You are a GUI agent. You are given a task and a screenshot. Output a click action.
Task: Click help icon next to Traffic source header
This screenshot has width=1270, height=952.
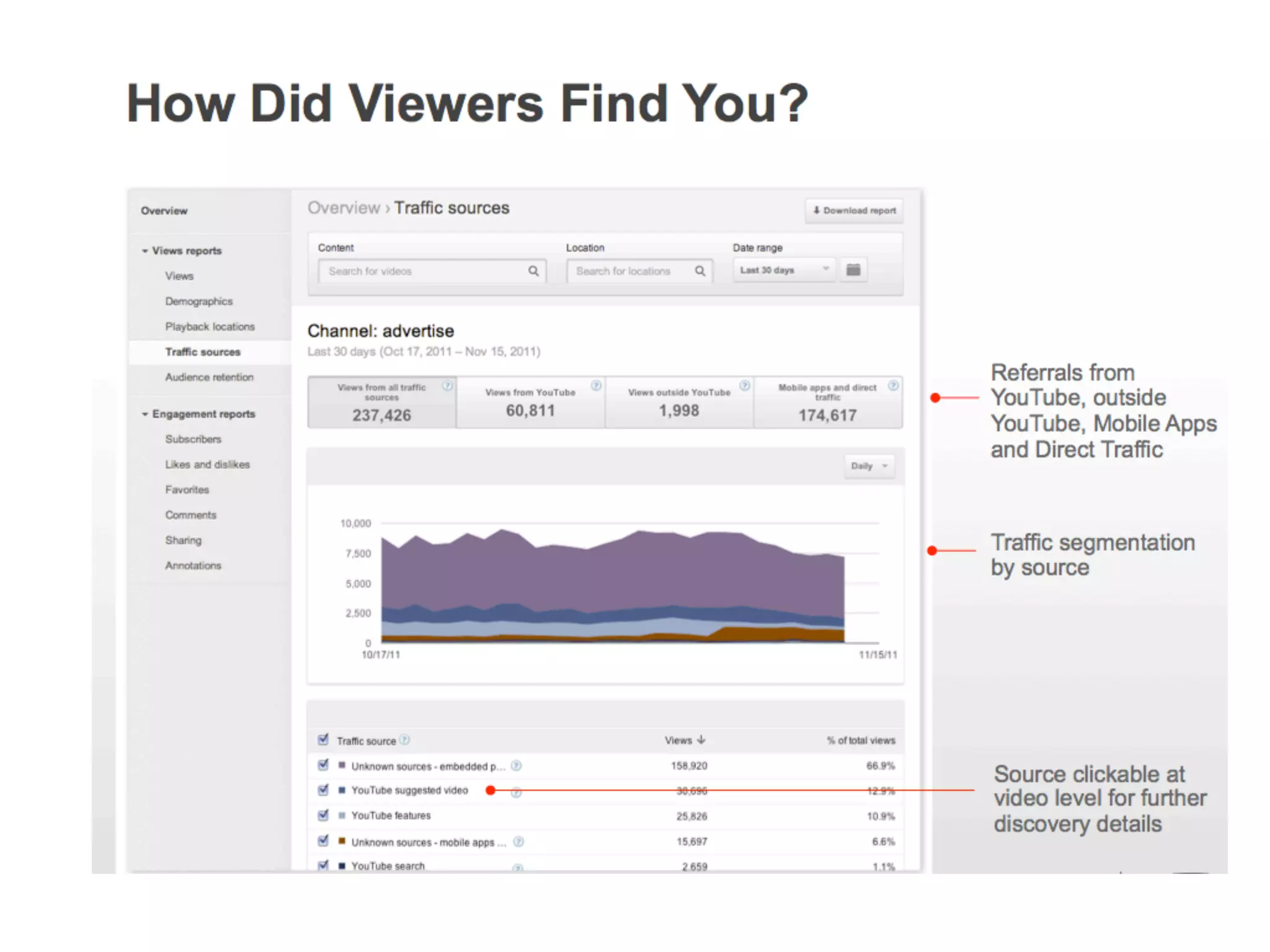coord(405,739)
